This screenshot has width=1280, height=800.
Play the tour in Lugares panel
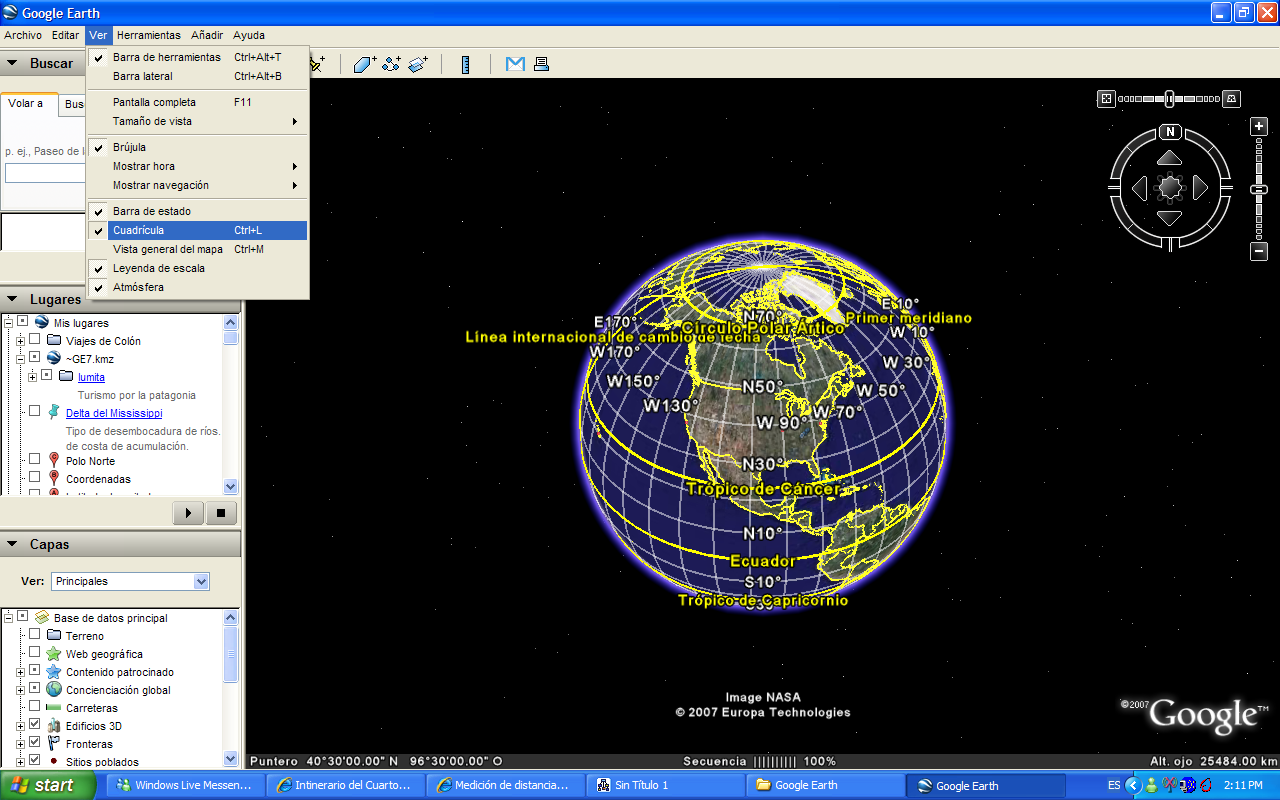pyautogui.click(x=188, y=513)
